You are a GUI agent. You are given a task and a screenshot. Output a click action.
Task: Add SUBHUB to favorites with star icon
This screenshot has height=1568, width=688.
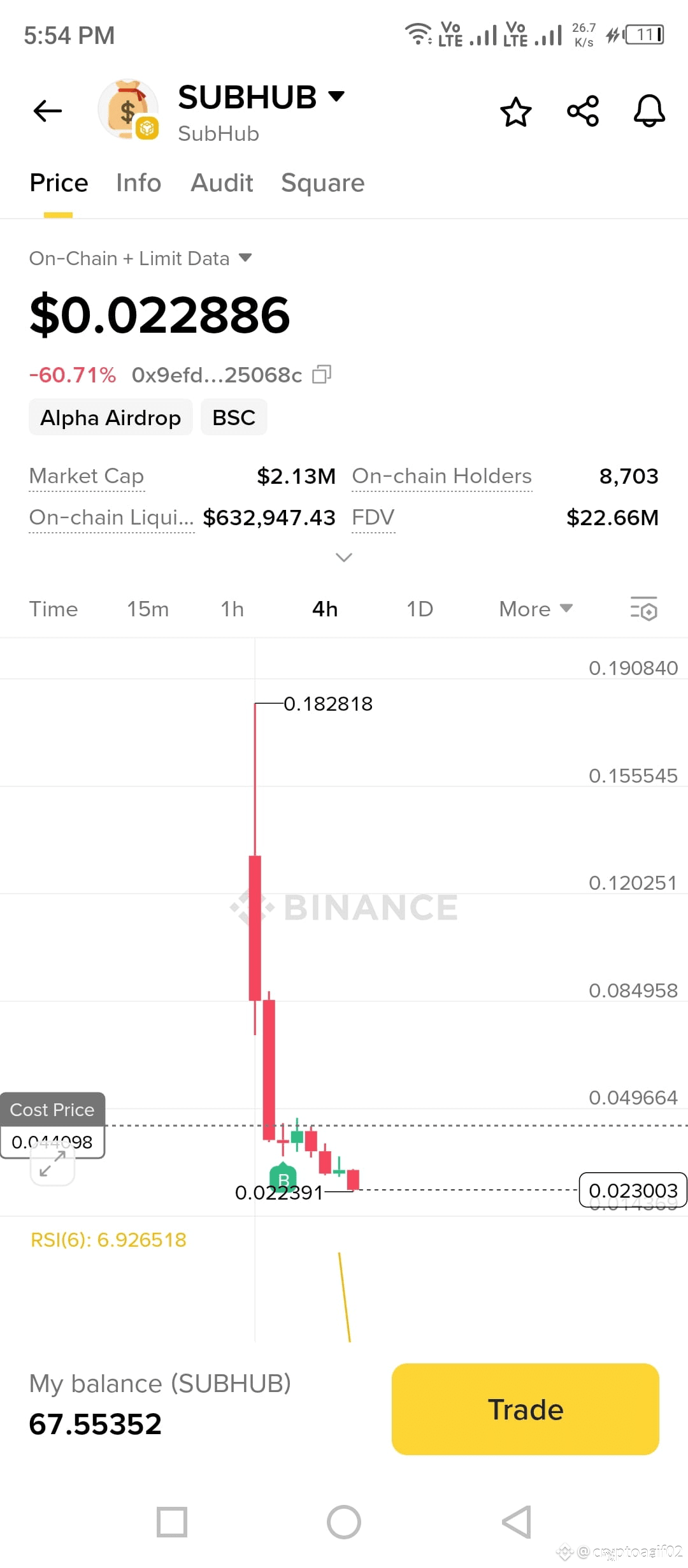pos(515,112)
